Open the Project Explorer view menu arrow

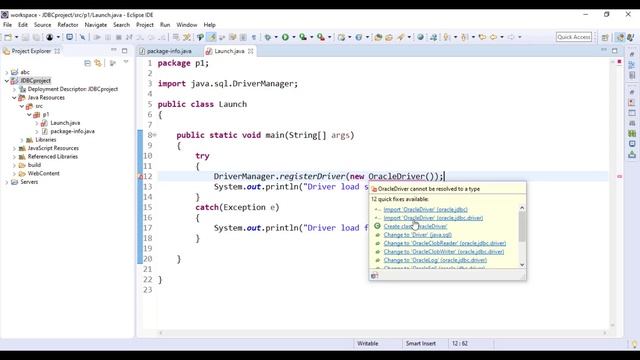tap(126, 62)
